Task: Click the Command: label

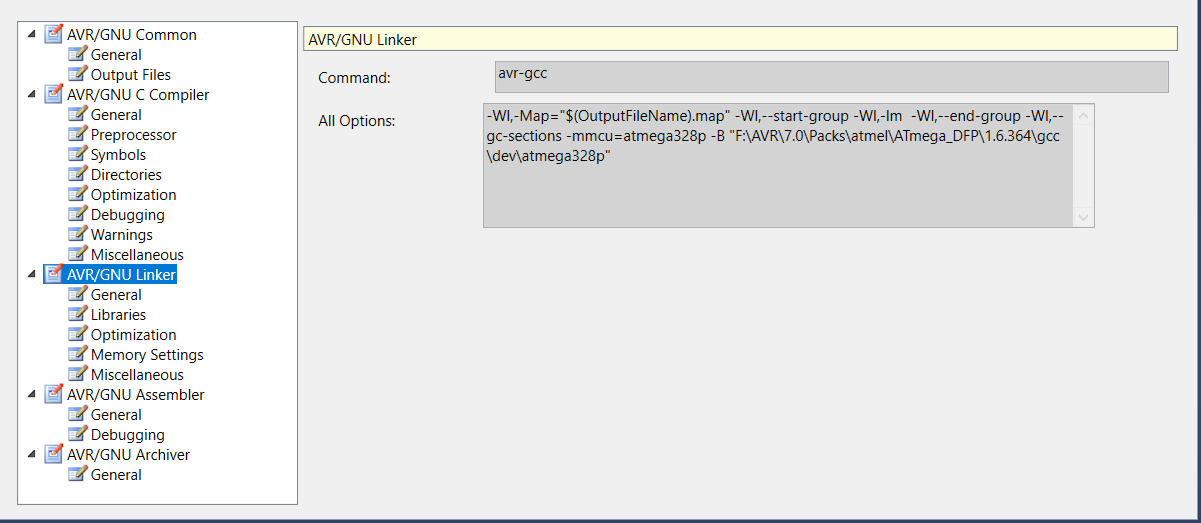Action: tap(354, 77)
